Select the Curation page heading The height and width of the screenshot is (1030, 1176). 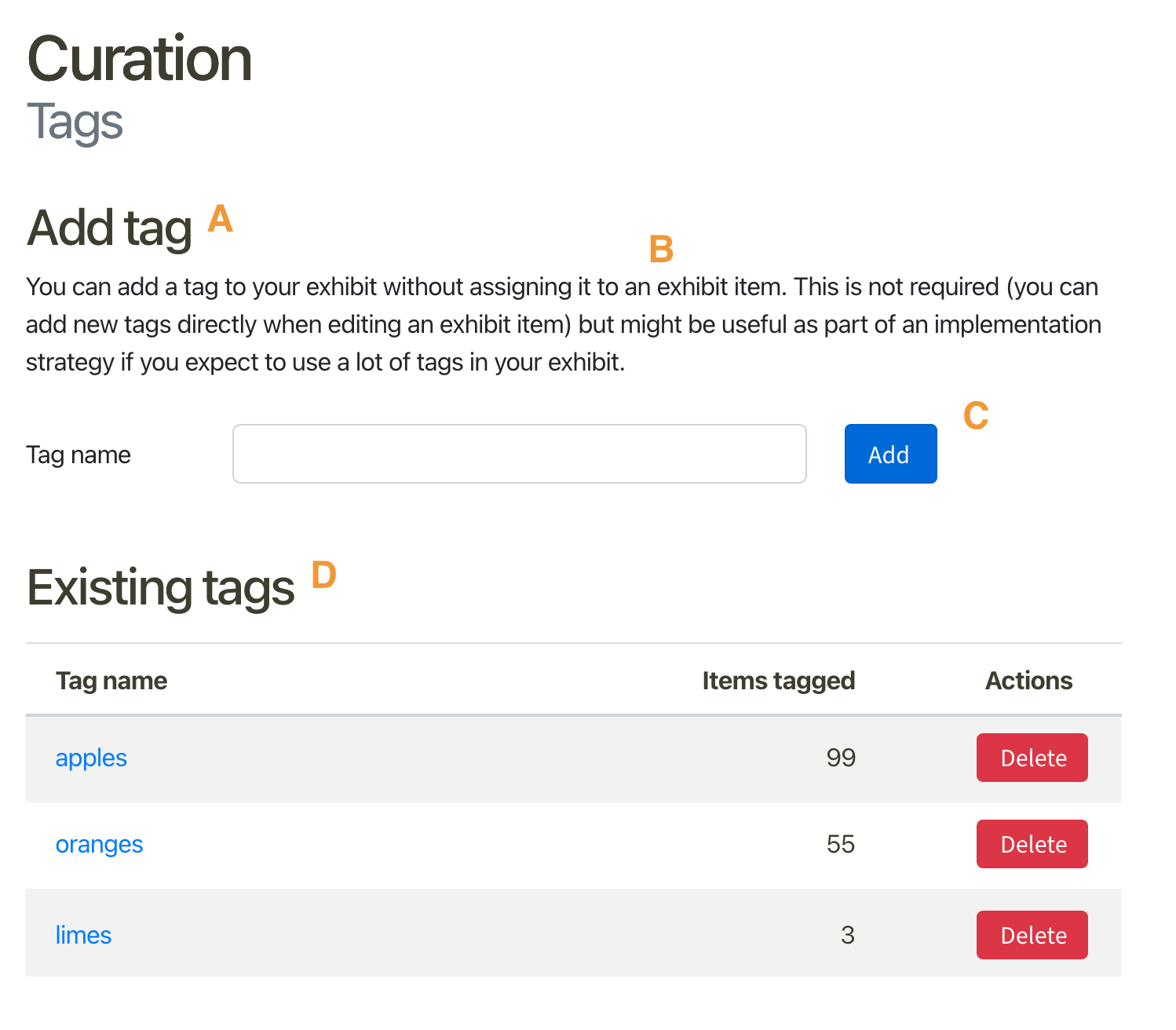pos(139,59)
